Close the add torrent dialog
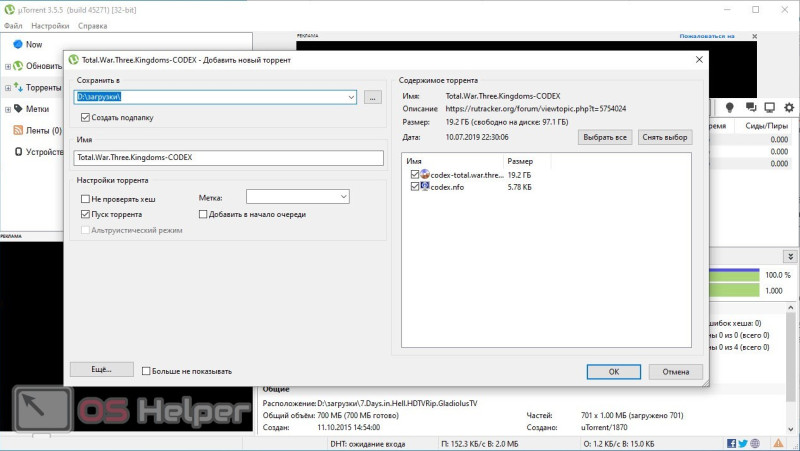This screenshot has height=451, width=800. tap(699, 60)
